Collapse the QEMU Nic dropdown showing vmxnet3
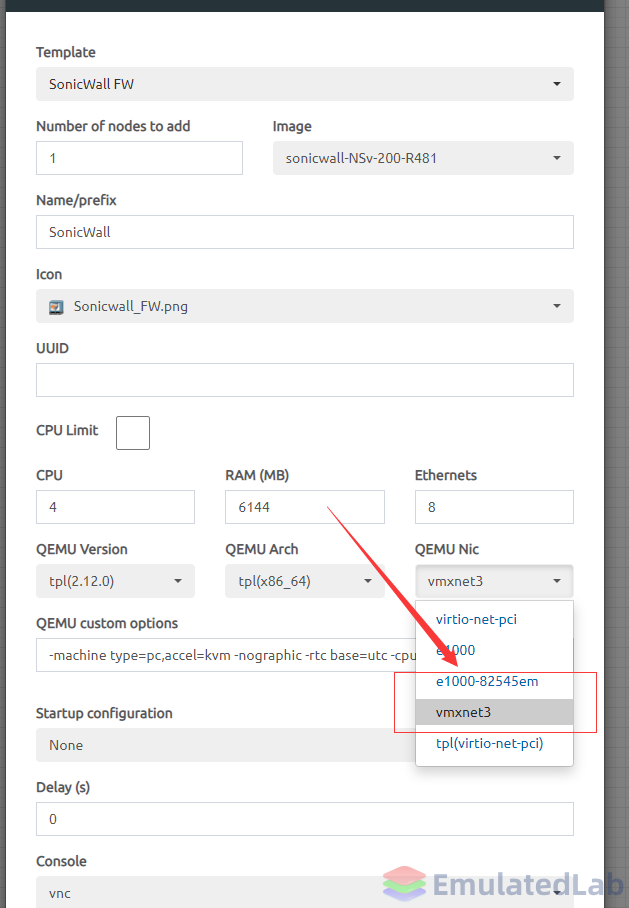 (x=494, y=581)
